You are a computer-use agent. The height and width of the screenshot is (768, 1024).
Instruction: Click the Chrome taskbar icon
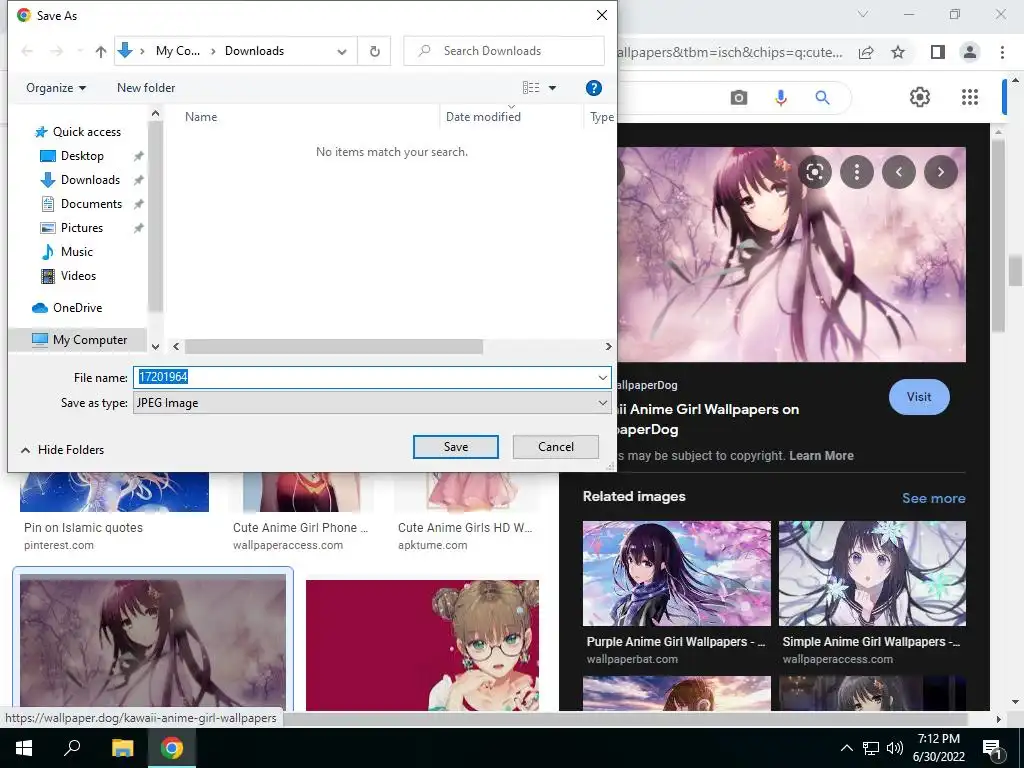point(172,748)
